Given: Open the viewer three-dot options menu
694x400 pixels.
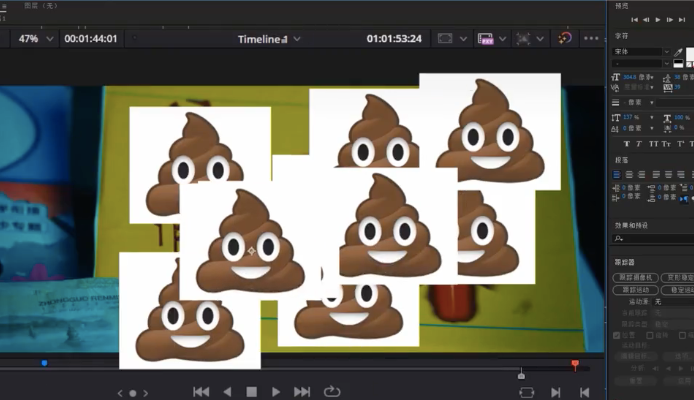Looking at the screenshot, I should (591, 38).
